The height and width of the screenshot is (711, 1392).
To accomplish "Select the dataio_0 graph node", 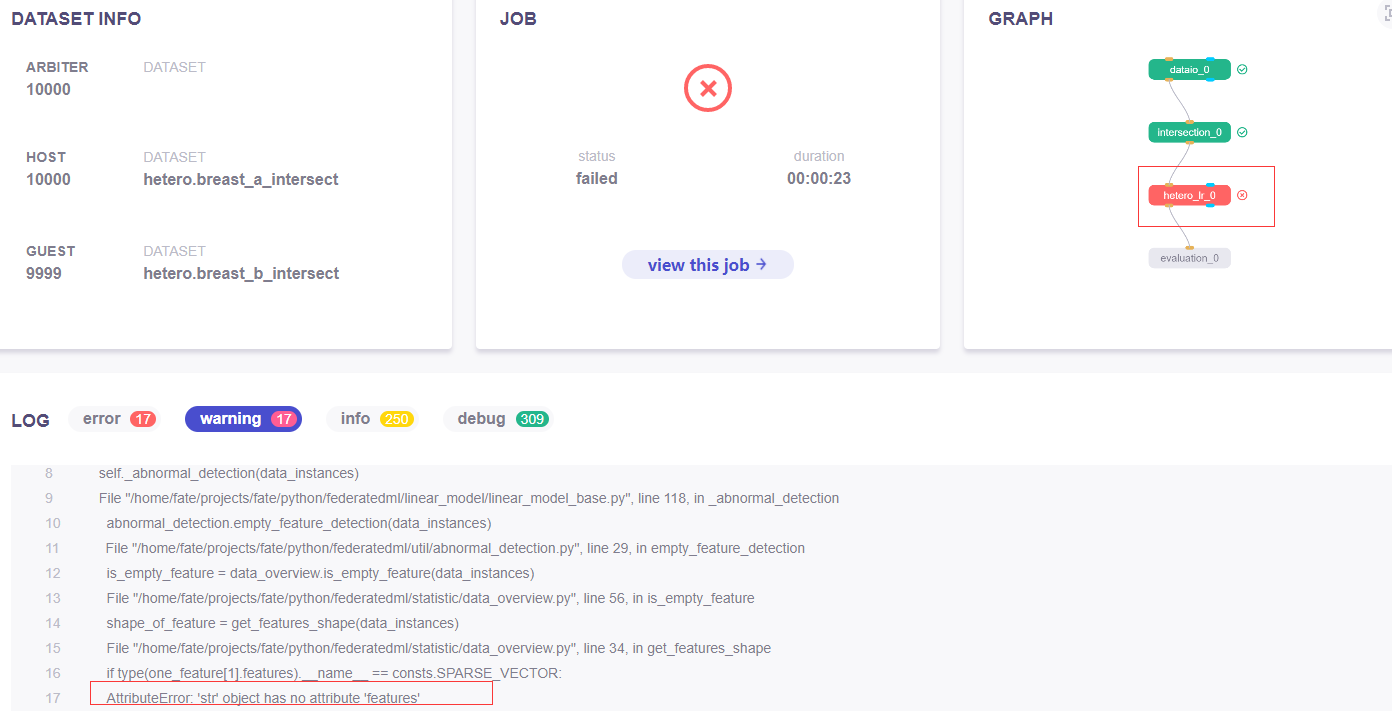I will (1189, 69).
